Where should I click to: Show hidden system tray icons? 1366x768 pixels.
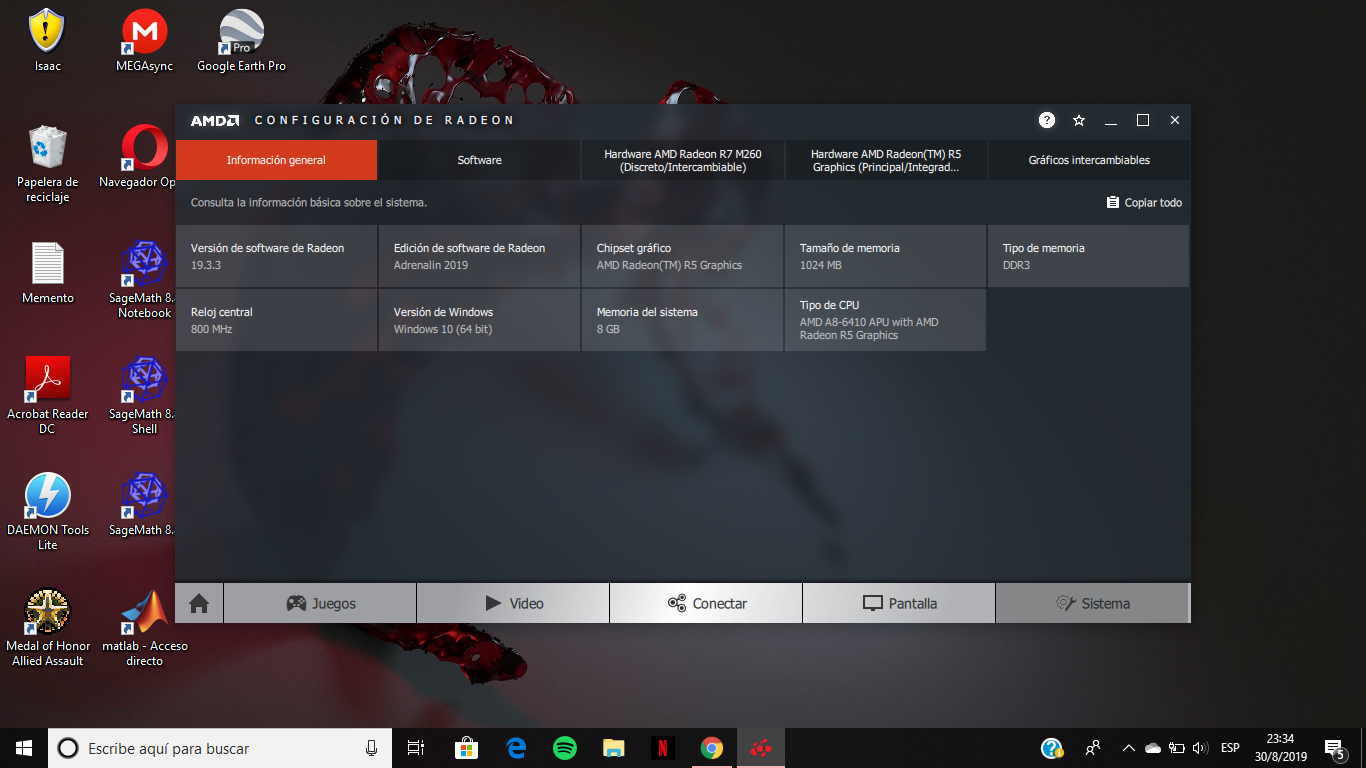(1129, 748)
